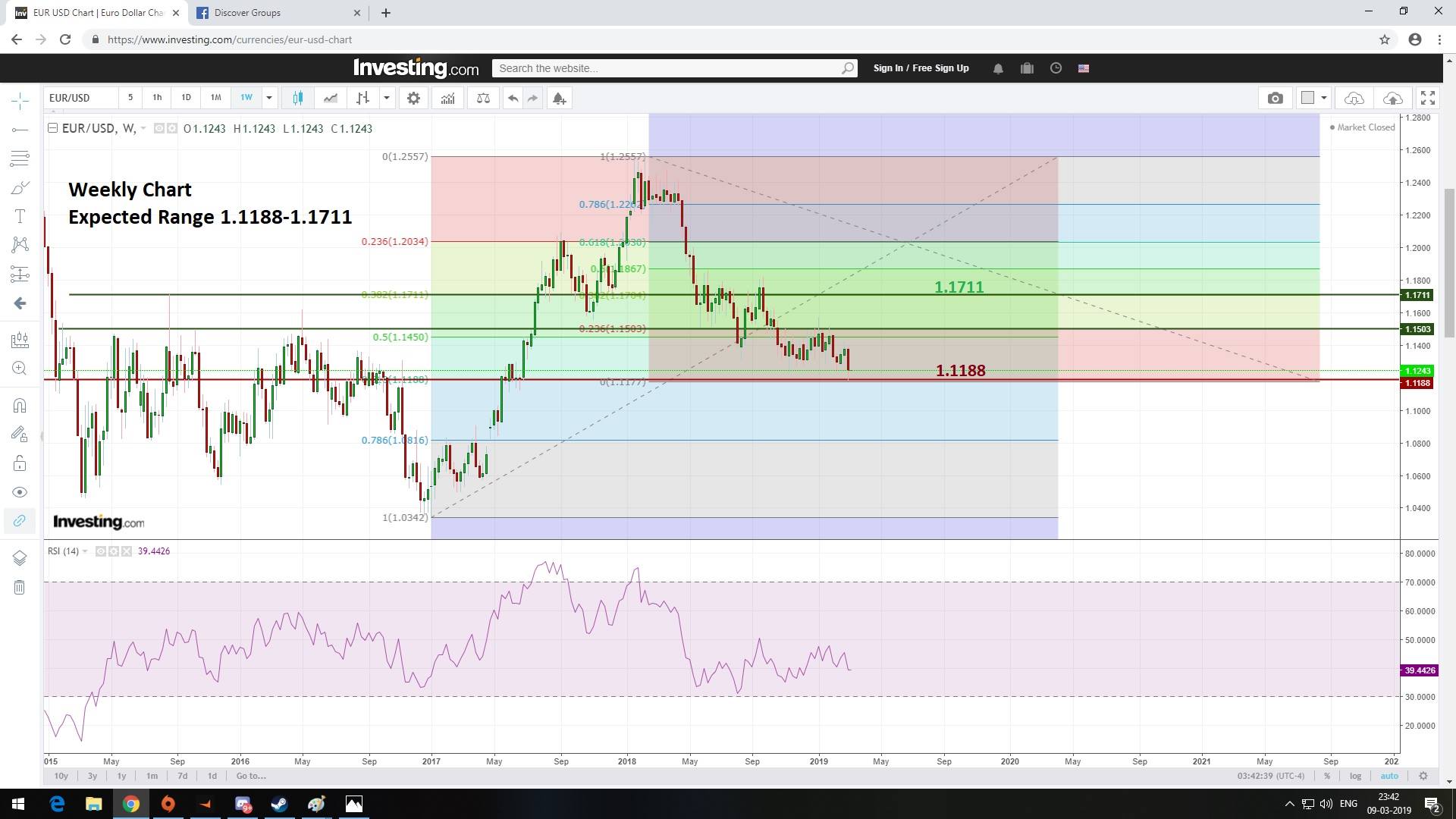
Task: Toggle the log scale option
Action: tap(1355, 776)
